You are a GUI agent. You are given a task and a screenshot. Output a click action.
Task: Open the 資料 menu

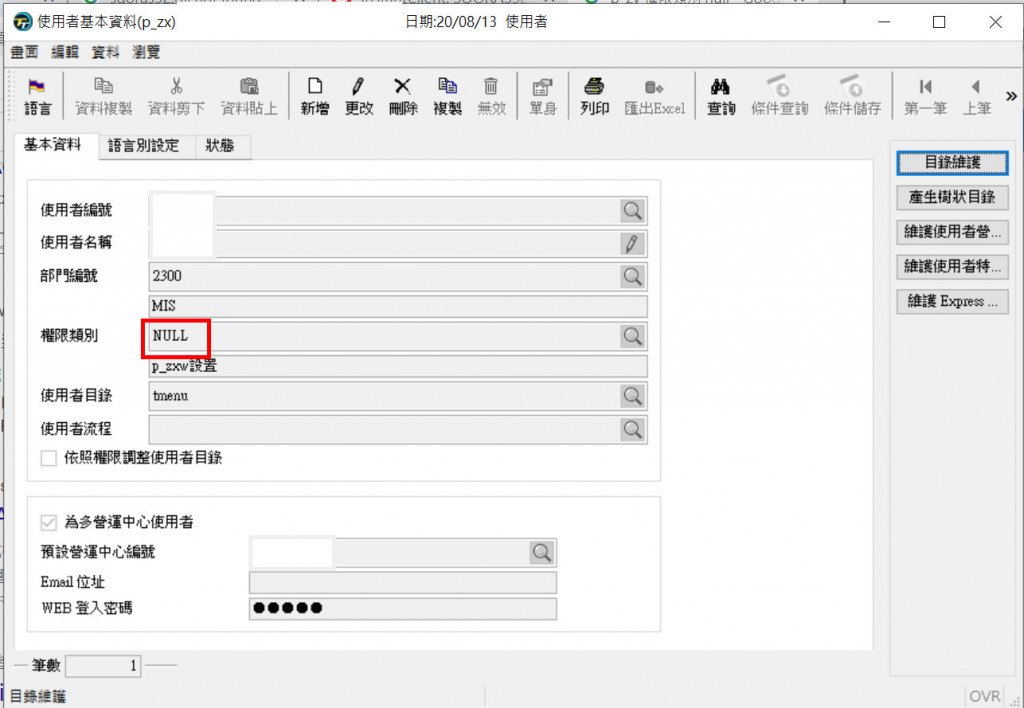coord(105,52)
